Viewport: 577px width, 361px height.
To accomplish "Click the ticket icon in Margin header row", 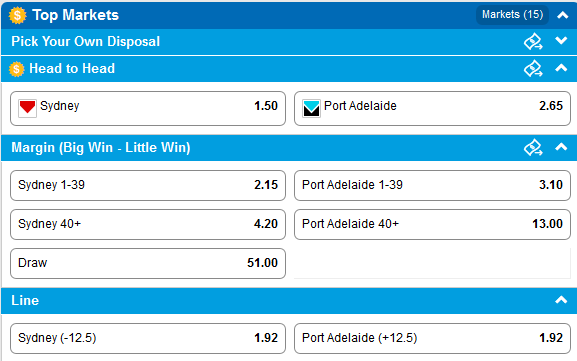I will click(533, 147).
